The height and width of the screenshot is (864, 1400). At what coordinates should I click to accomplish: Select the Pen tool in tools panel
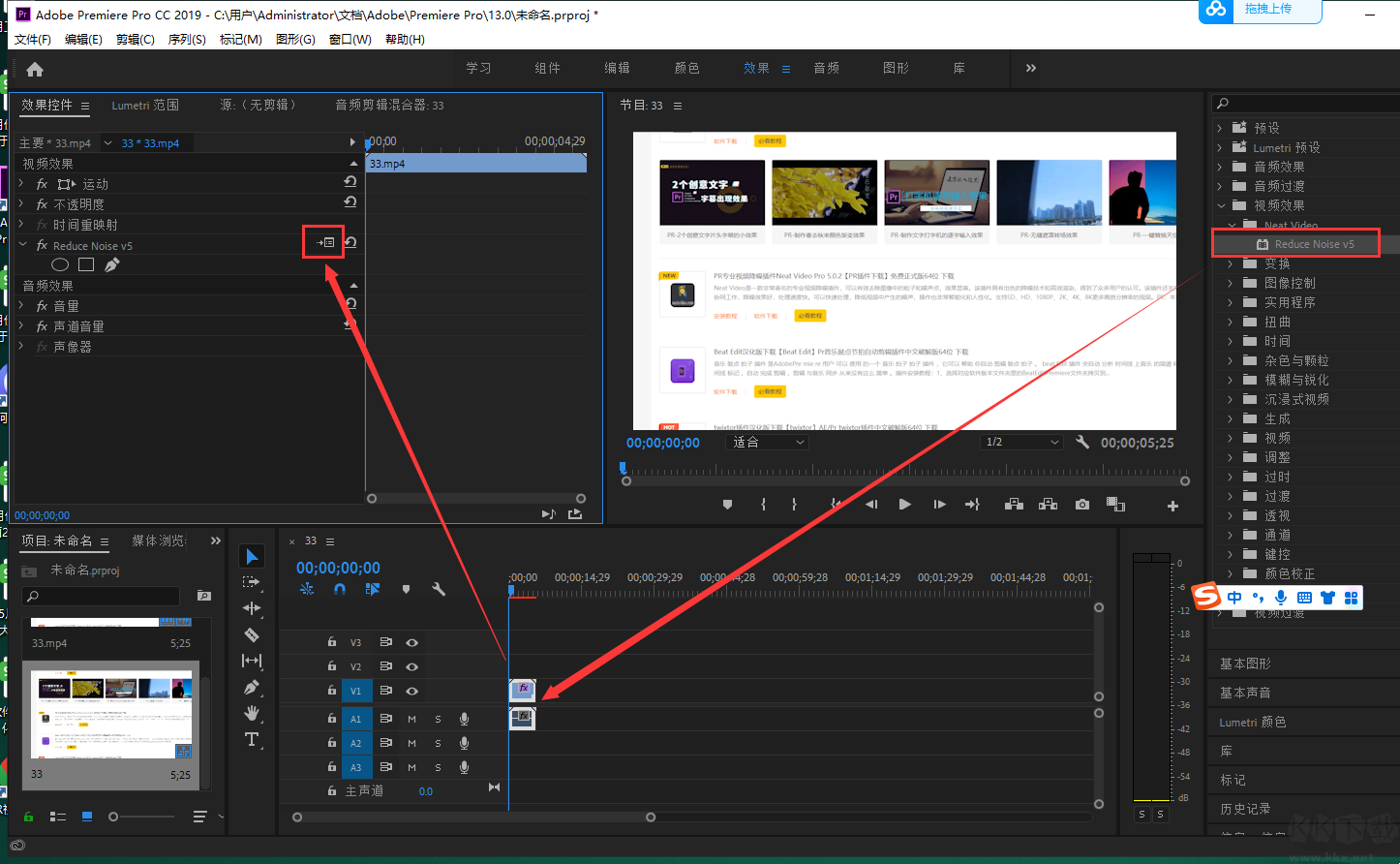pos(252,687)
